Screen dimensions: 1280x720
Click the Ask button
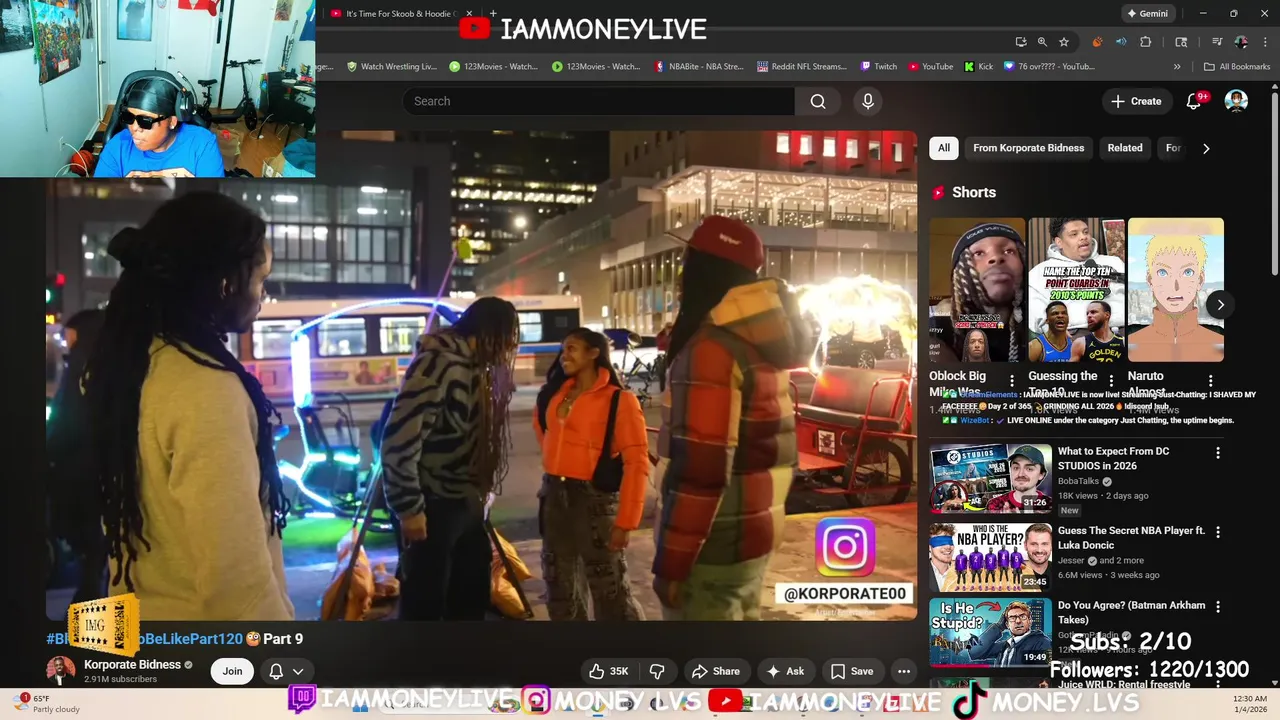[785, 671]
